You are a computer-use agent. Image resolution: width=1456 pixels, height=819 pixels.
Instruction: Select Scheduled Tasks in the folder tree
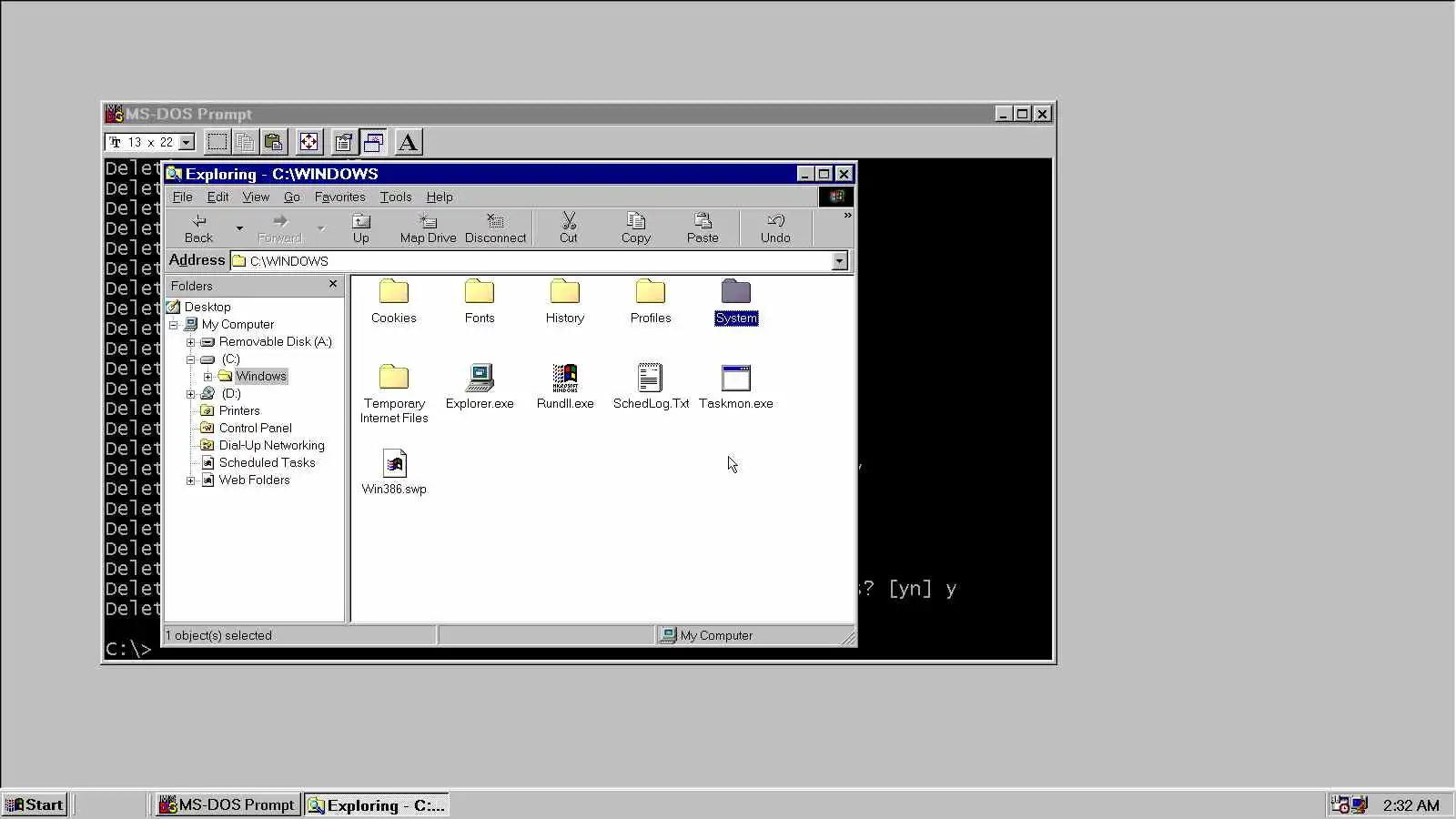(x=267, y=462)
